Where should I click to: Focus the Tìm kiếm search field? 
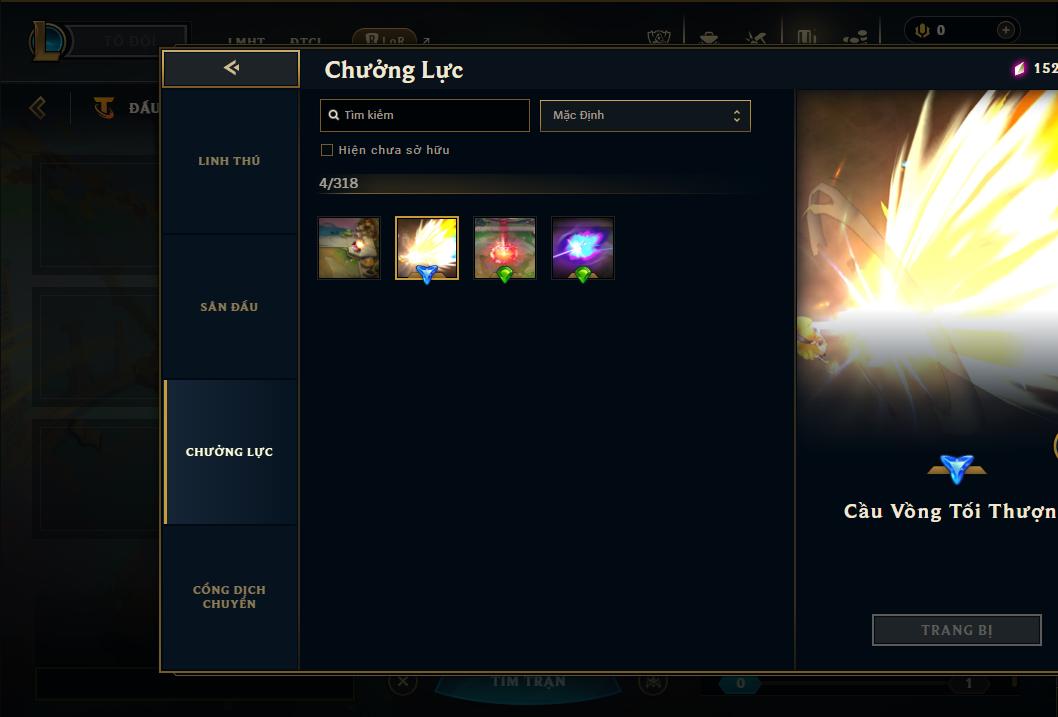point(424,115)
